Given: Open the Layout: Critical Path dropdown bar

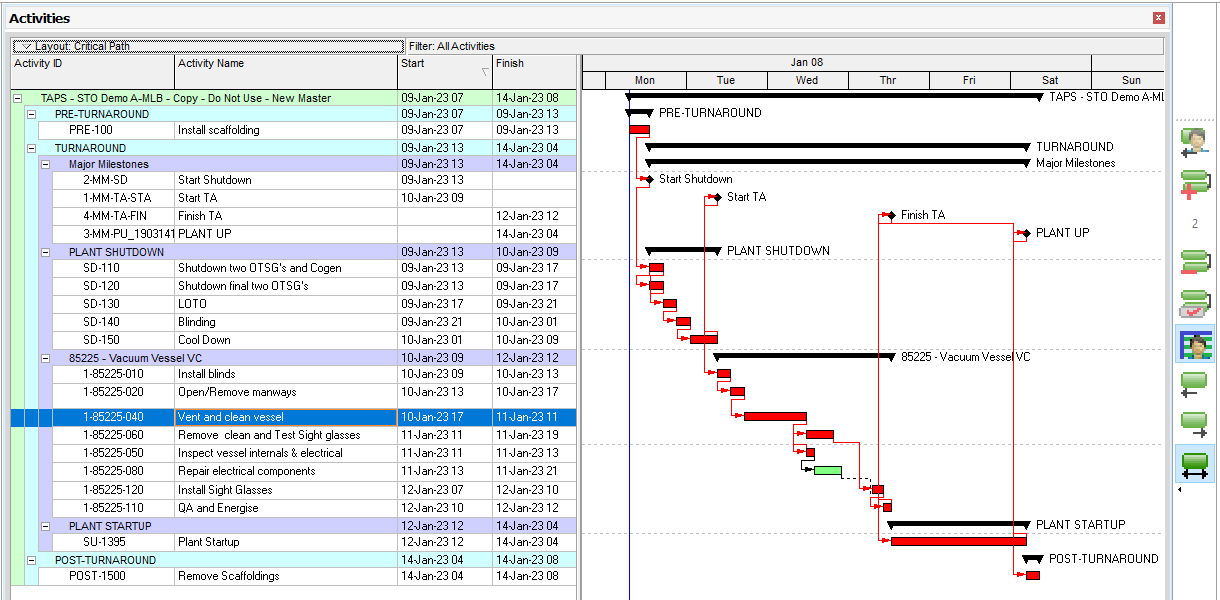Looking at the screenshot, I should pyautogui.click(x=208, y=46).
